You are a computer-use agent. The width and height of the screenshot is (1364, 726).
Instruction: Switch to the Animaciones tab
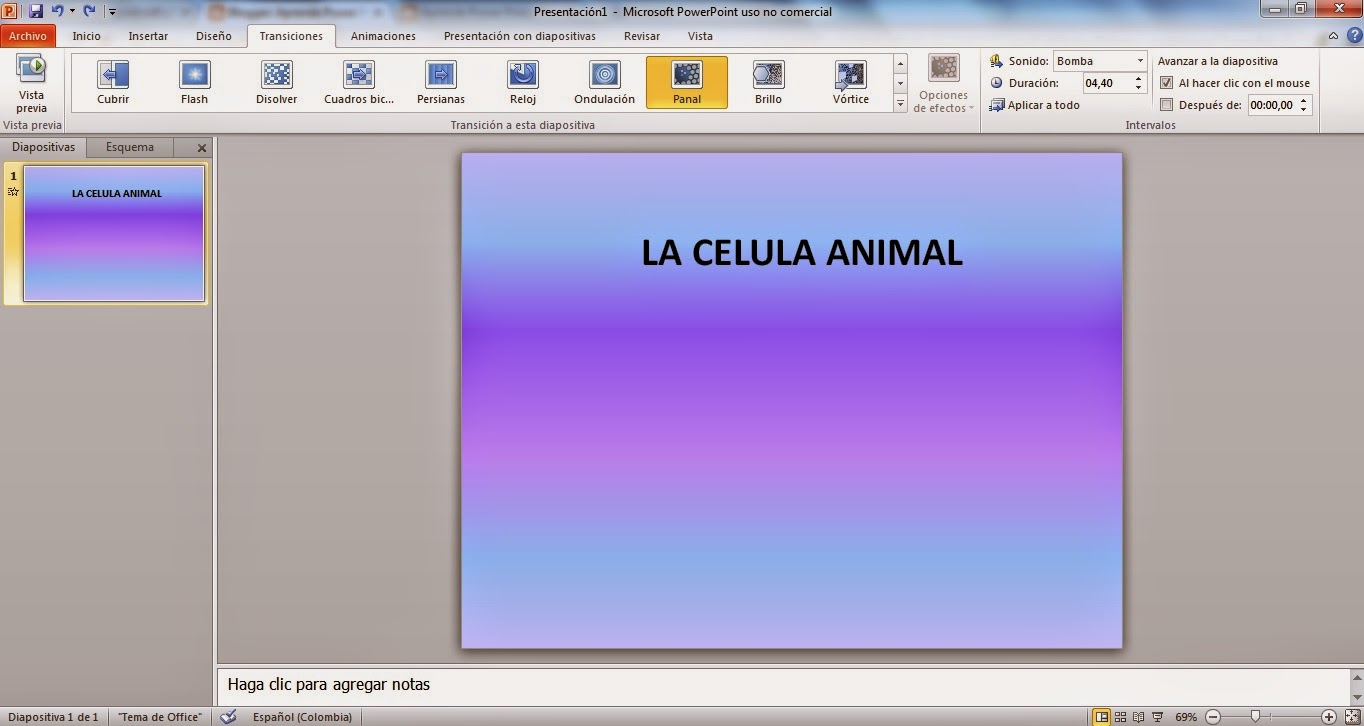click(x=382, y=36)
